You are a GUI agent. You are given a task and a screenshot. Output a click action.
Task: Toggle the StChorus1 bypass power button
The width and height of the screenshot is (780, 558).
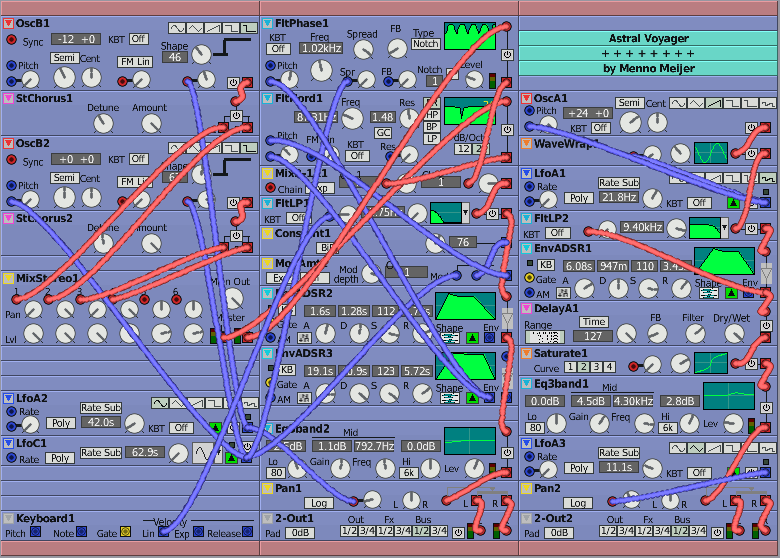[236, 116]
